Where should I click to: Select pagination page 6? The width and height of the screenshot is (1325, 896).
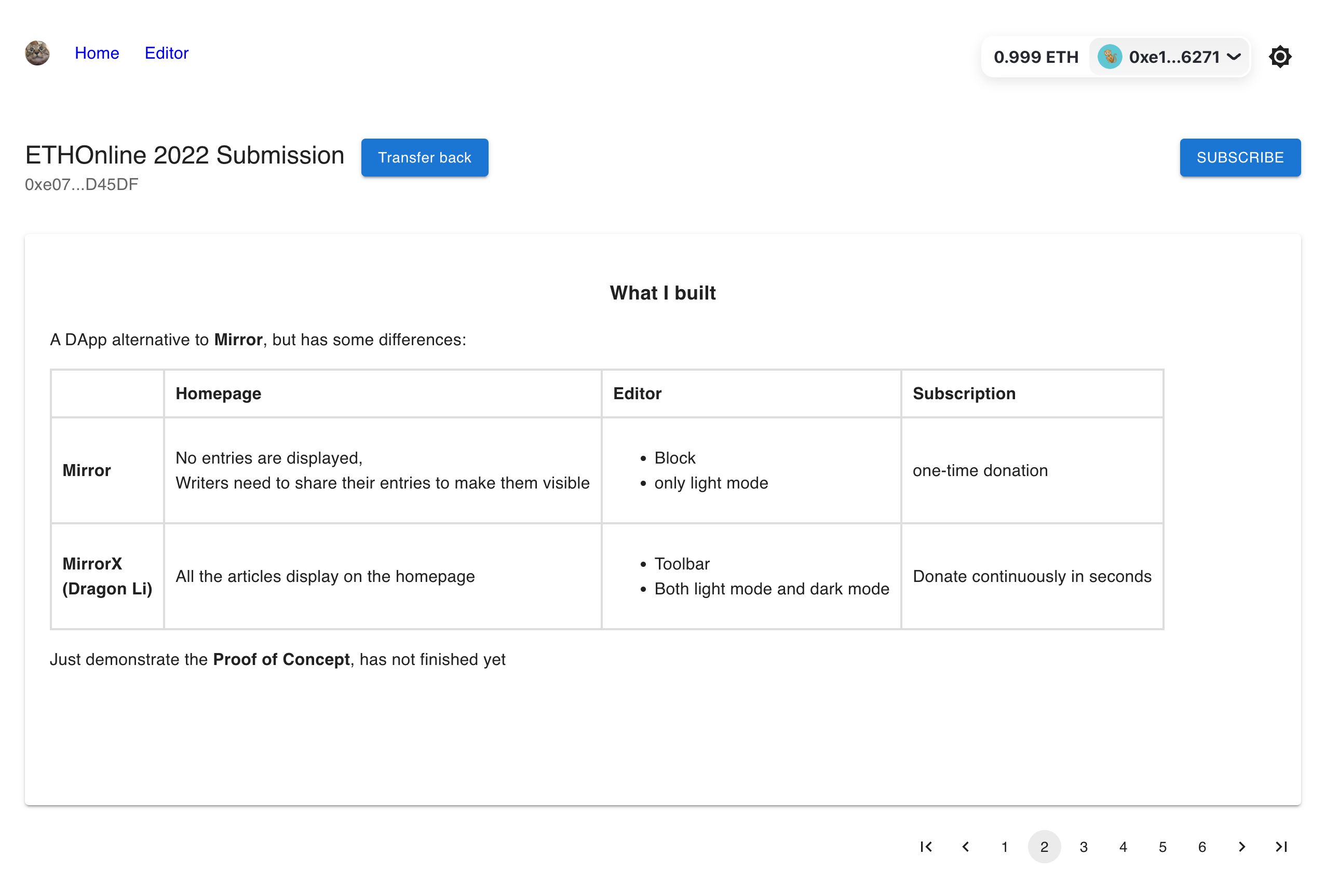click(x=1202, y=847)
